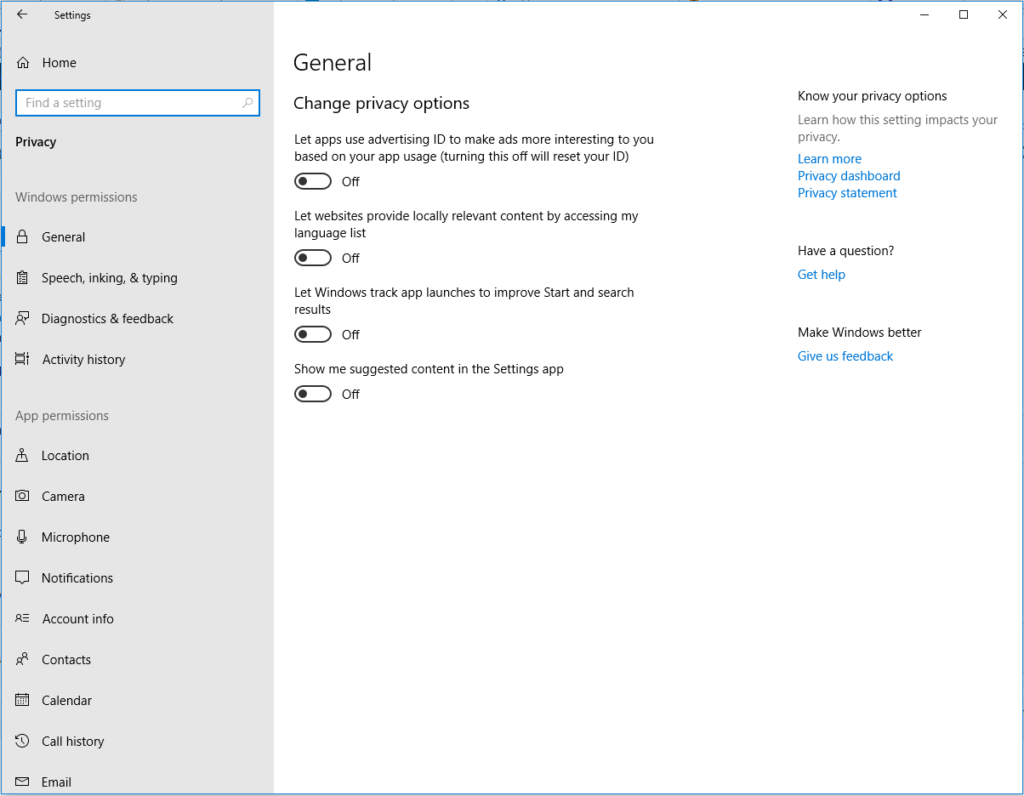Click the Camera icon in sidebar
This screenshot has width=1024, height=796.
[22, 497]
